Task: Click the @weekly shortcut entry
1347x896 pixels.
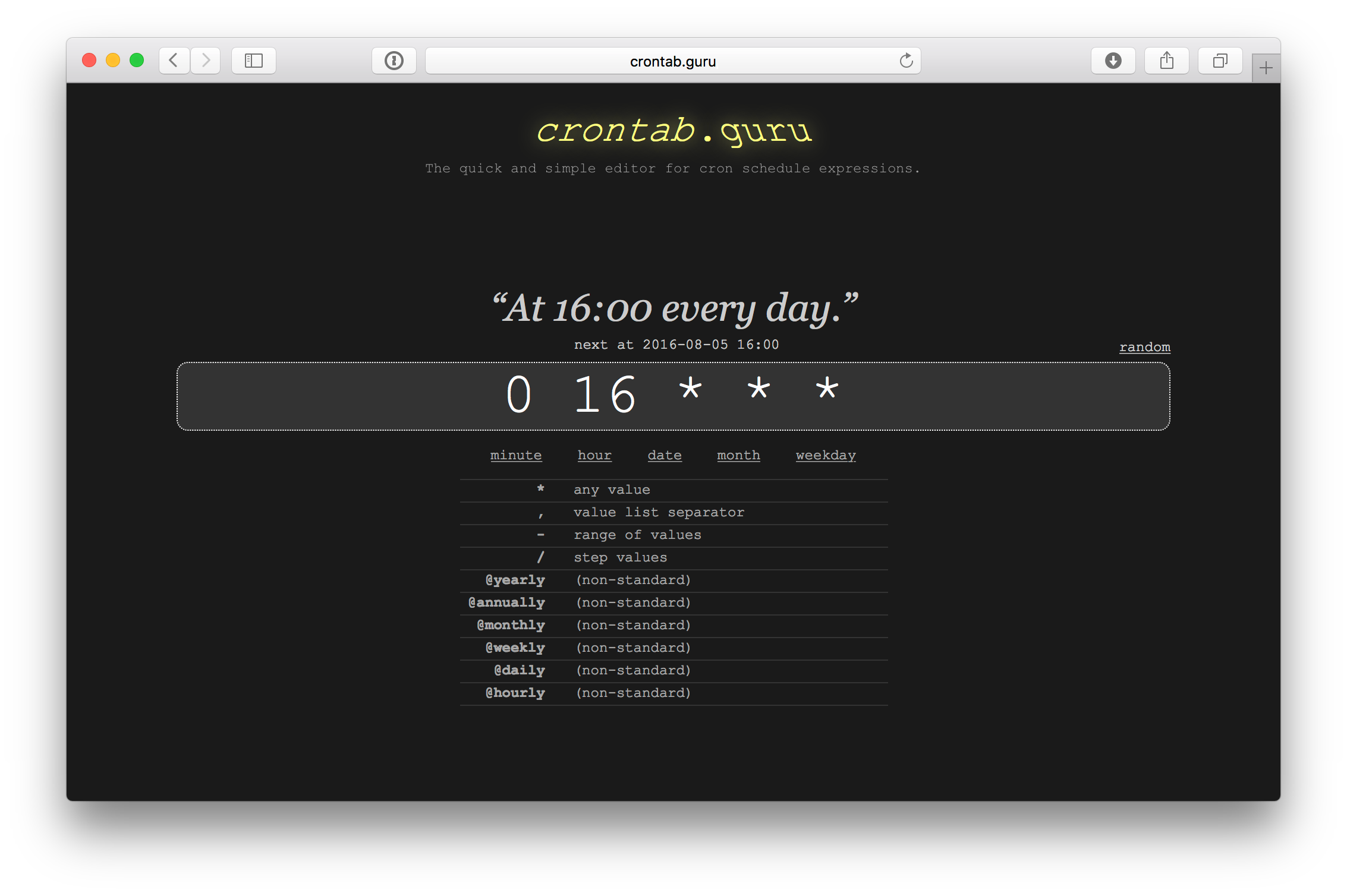Action: (x=515, y=648)
